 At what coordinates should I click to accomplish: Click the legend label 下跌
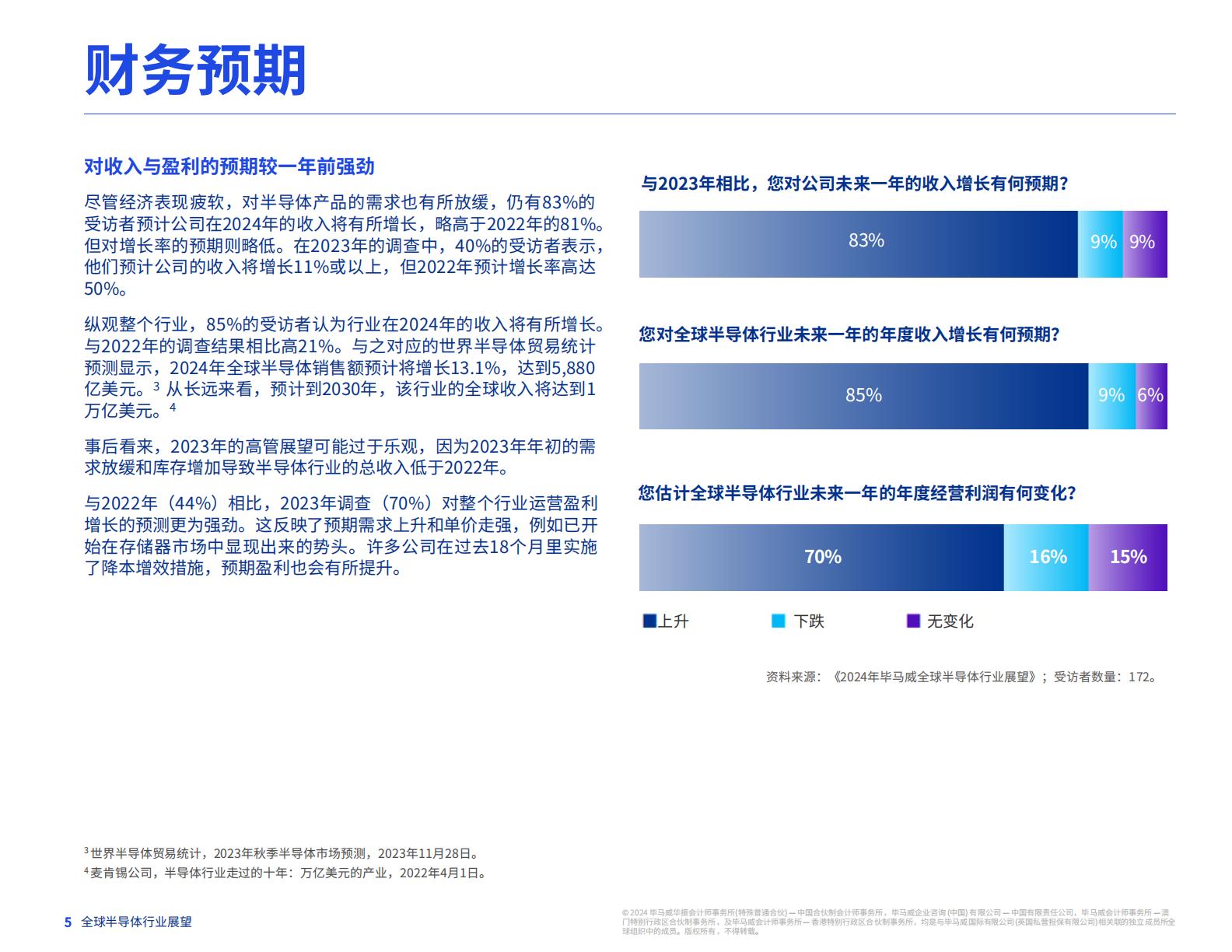(809, 621)
